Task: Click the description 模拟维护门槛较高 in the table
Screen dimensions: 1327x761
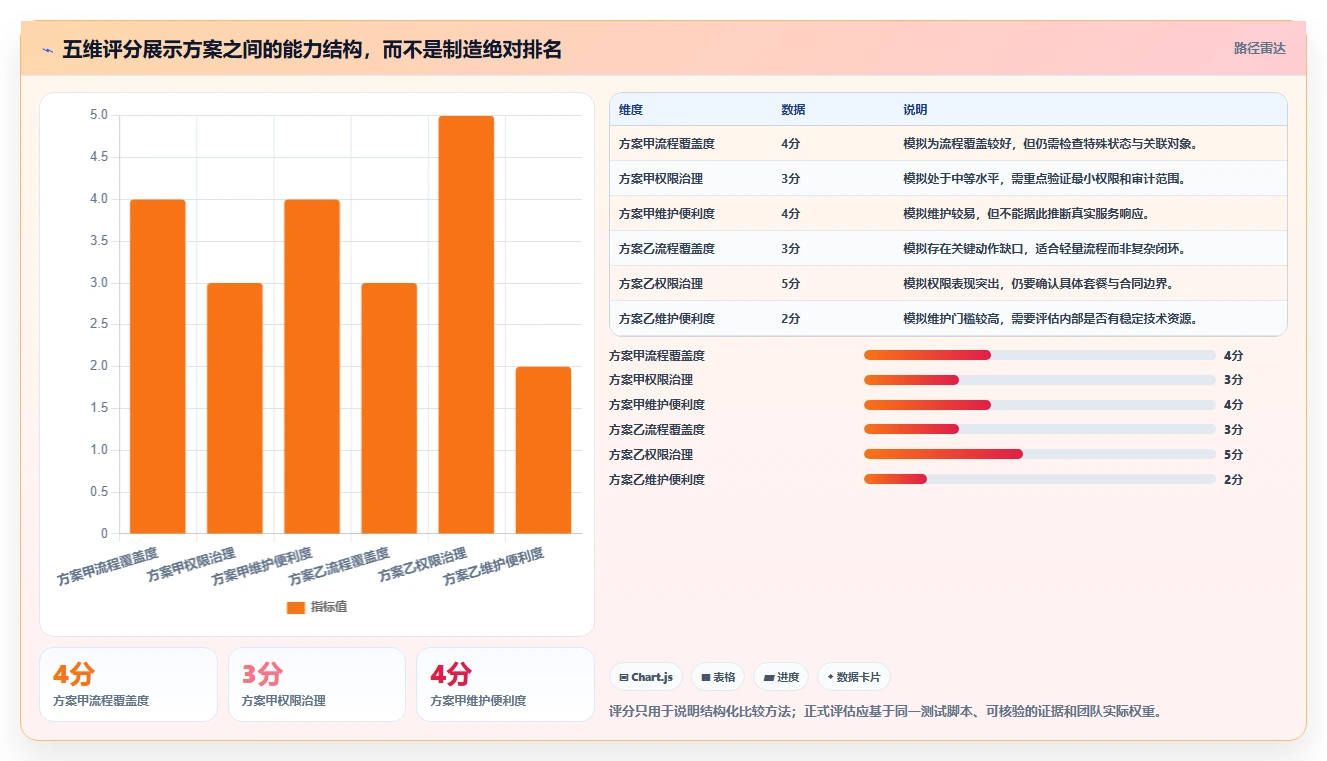Action: (1050, 319)
